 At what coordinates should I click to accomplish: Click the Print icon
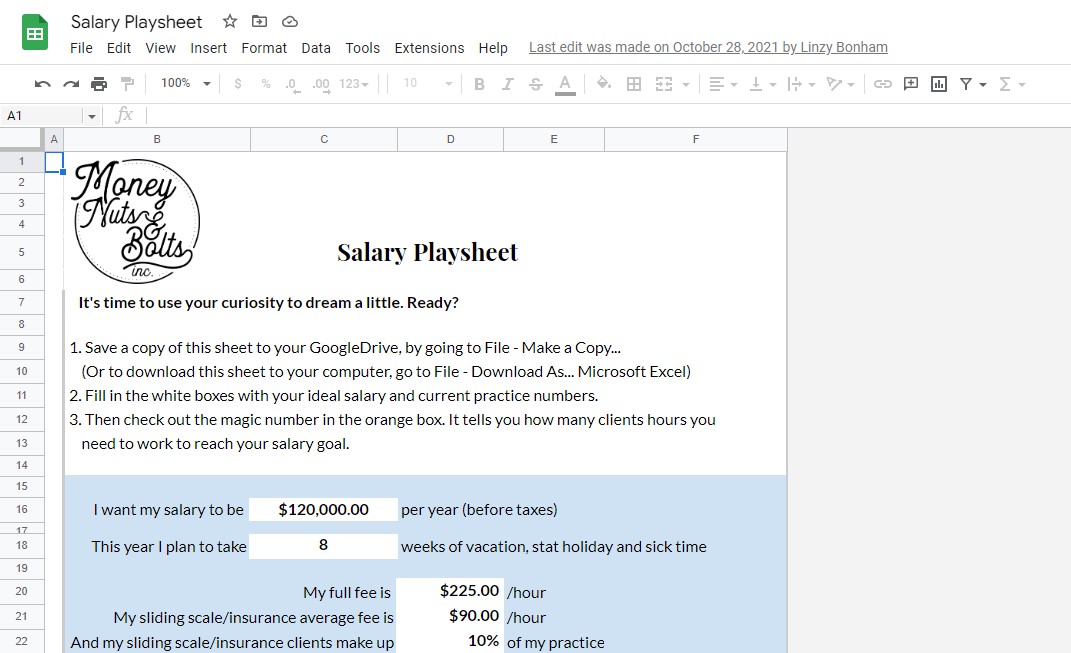pos(99,83)
